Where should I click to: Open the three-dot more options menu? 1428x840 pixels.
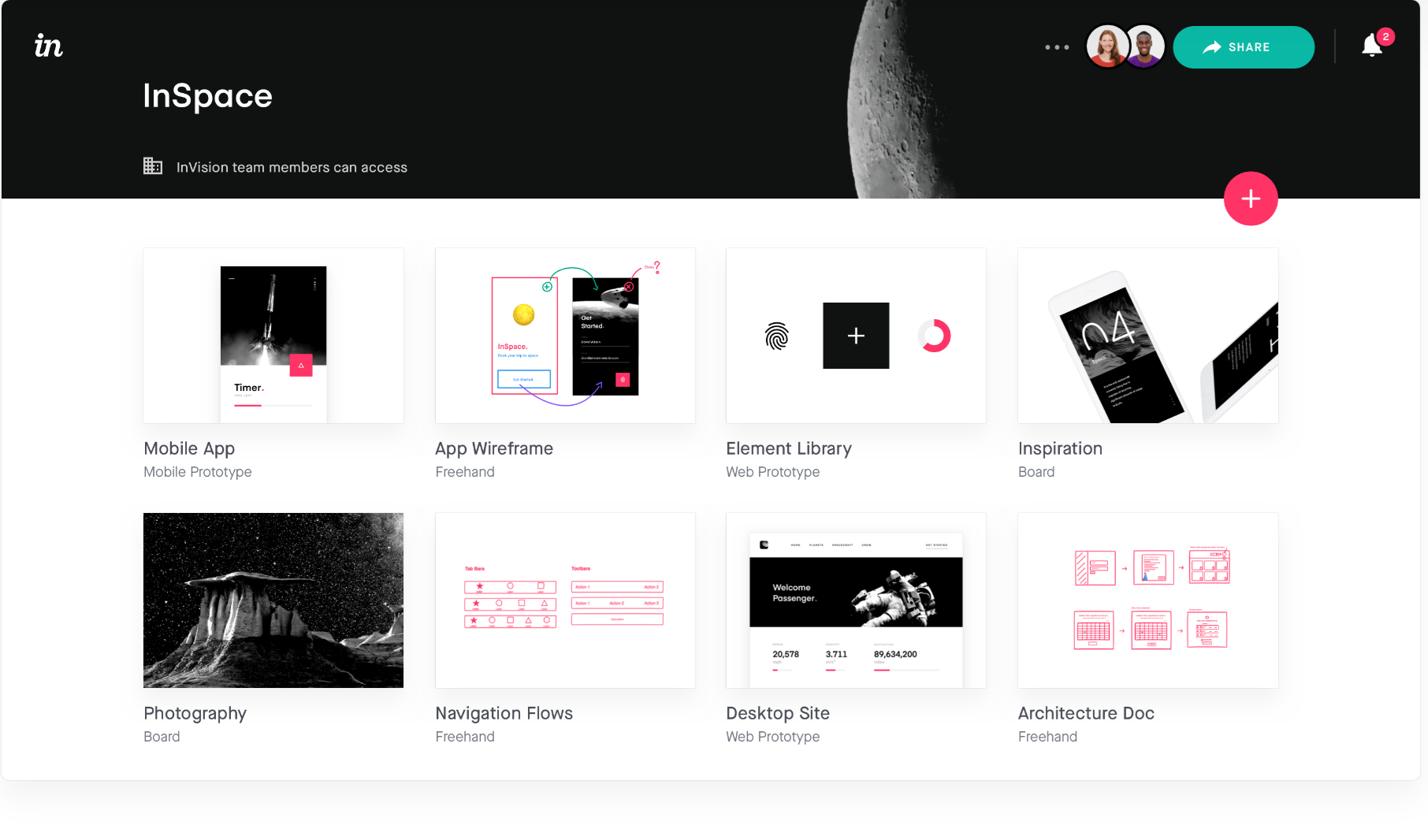click(x=1057, y=47)
